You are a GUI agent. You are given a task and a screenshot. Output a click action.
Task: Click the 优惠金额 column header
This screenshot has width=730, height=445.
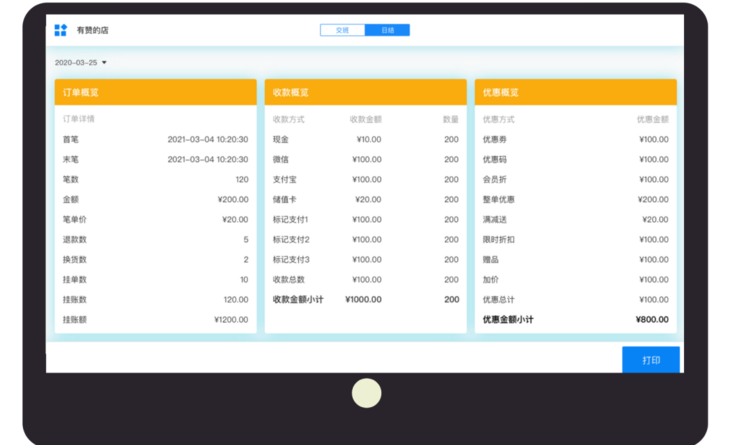pyautogui.click(x=653, y=119)
